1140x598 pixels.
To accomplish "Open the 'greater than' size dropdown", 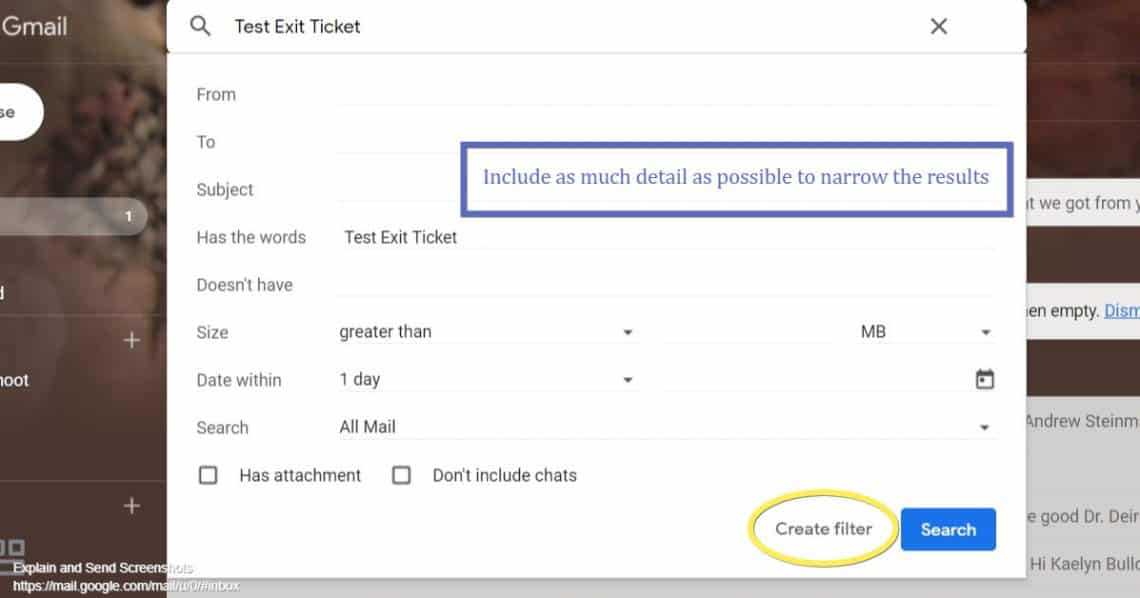I will click(627, 331).
